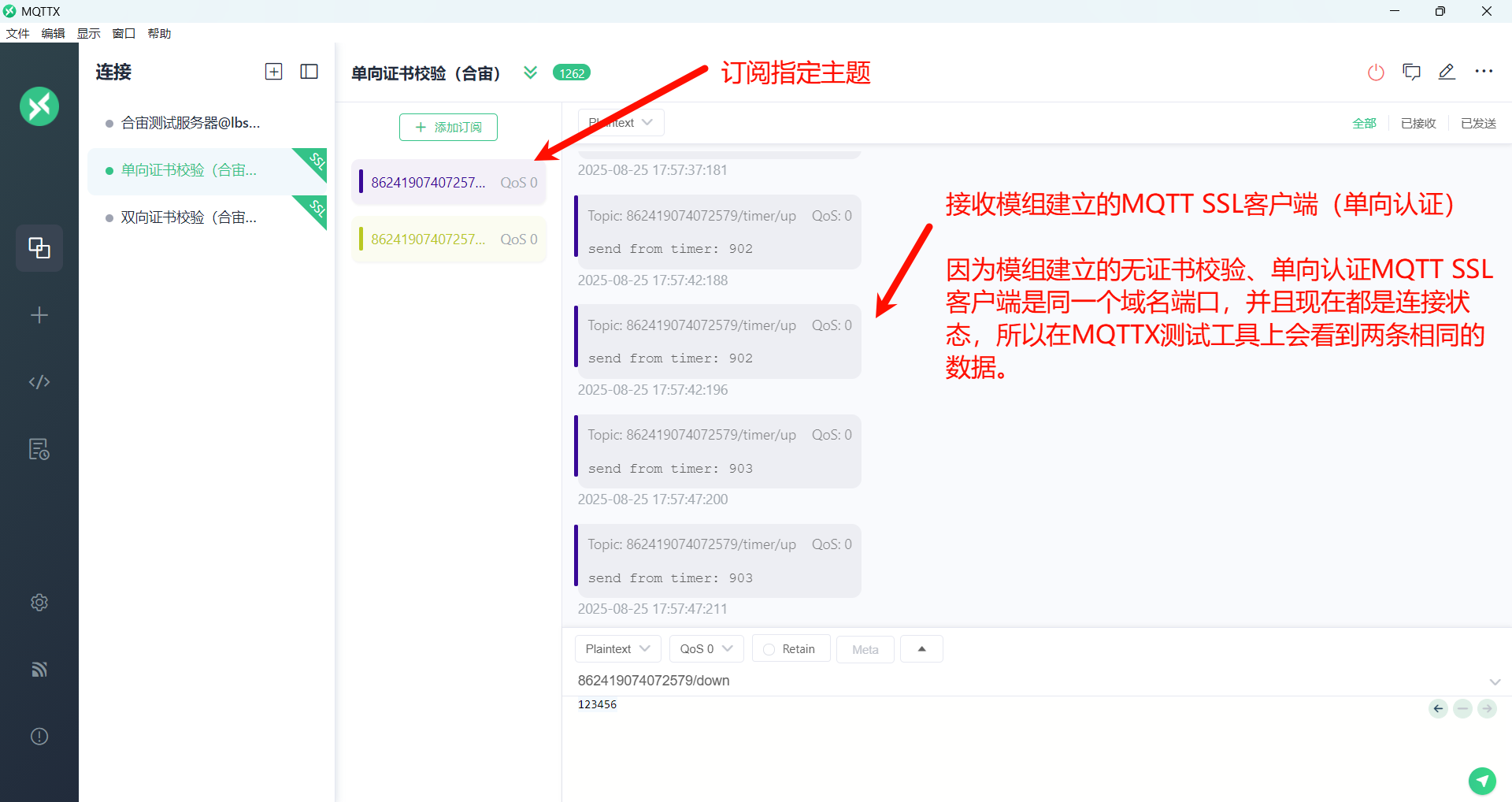
Task: Select the 合宙测试服务器@lbs... connection
Action: click(206, 123)
